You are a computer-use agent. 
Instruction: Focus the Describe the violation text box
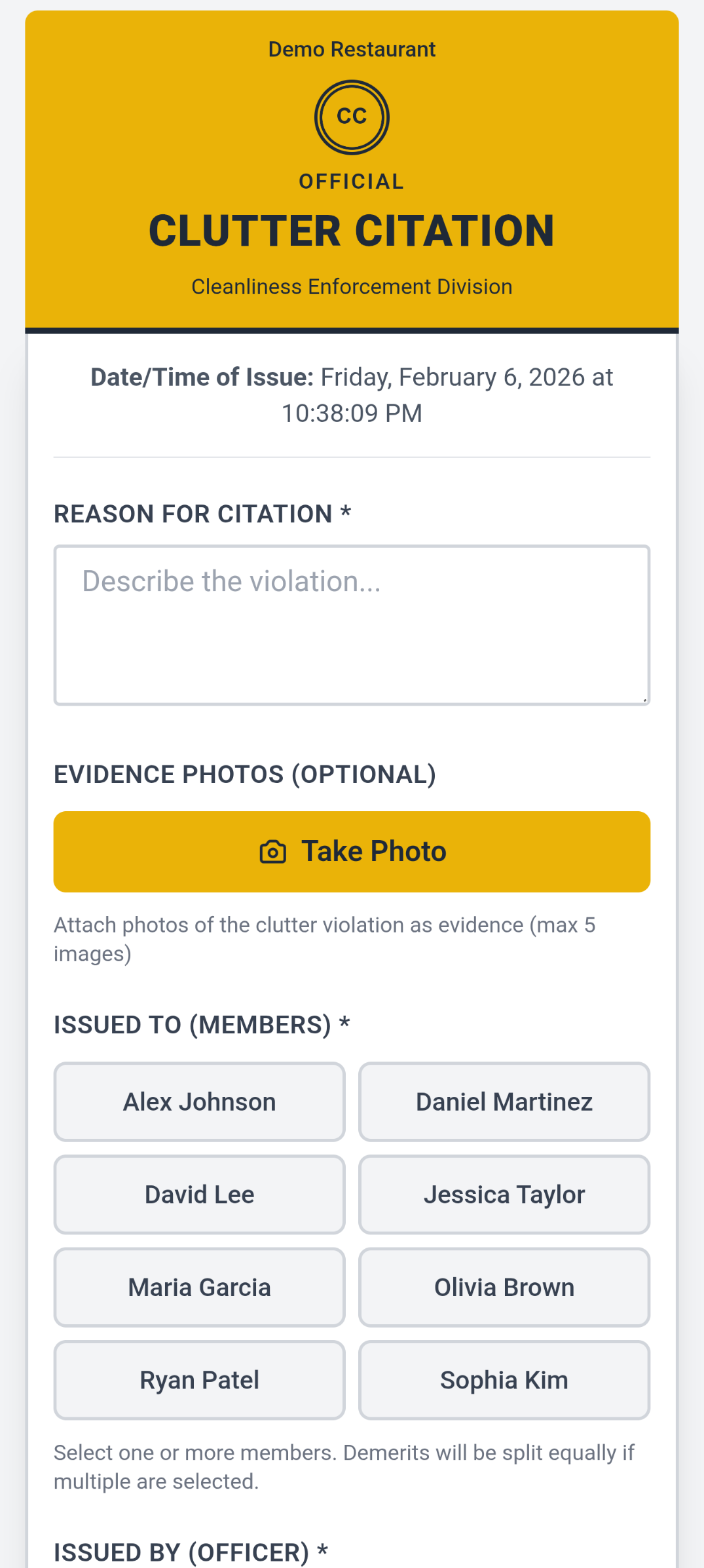click(352, 625)
